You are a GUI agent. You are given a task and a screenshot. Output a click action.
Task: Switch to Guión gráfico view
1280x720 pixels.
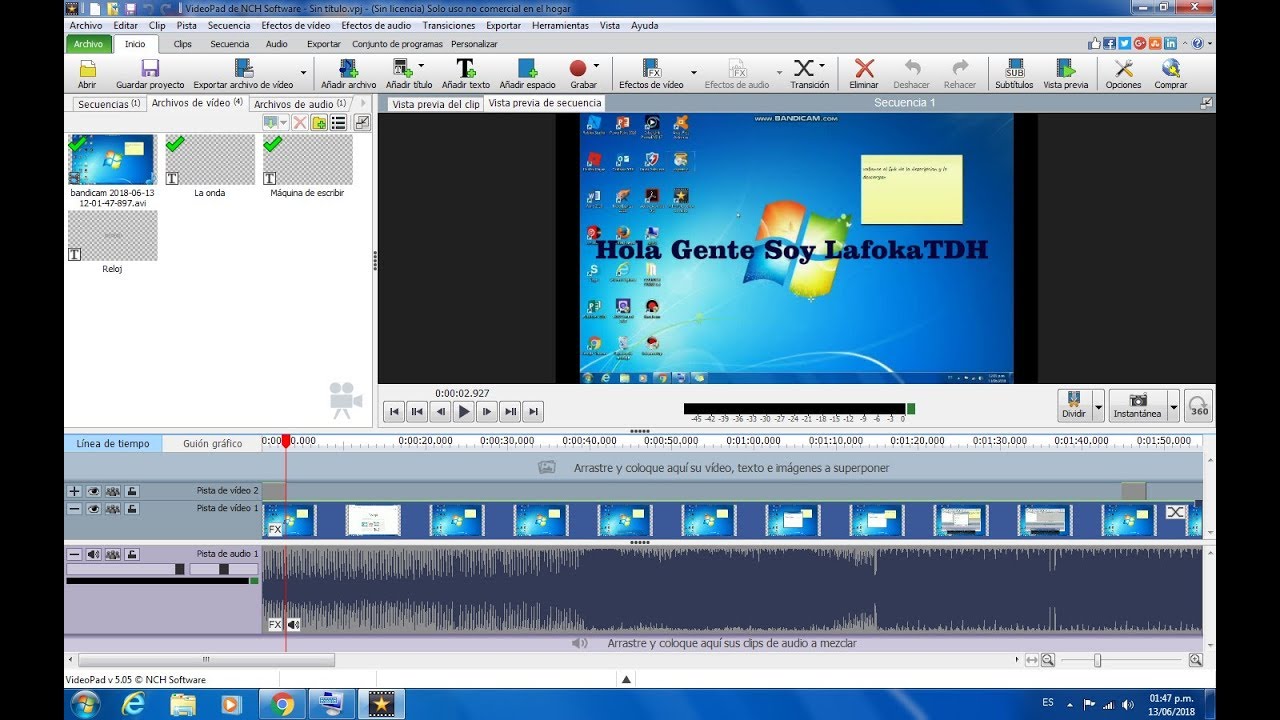(x=212, y=443)
